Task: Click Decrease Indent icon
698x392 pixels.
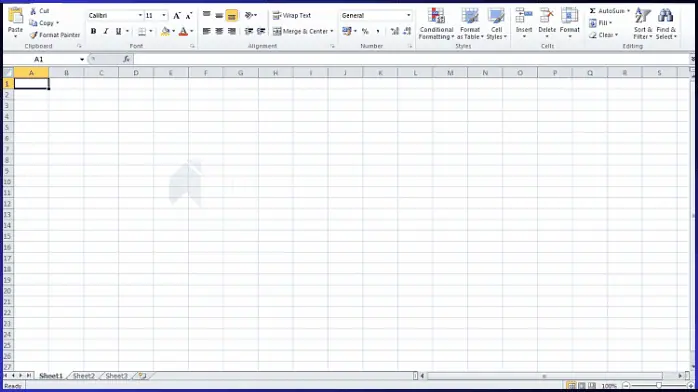Action: pos(249,31)
